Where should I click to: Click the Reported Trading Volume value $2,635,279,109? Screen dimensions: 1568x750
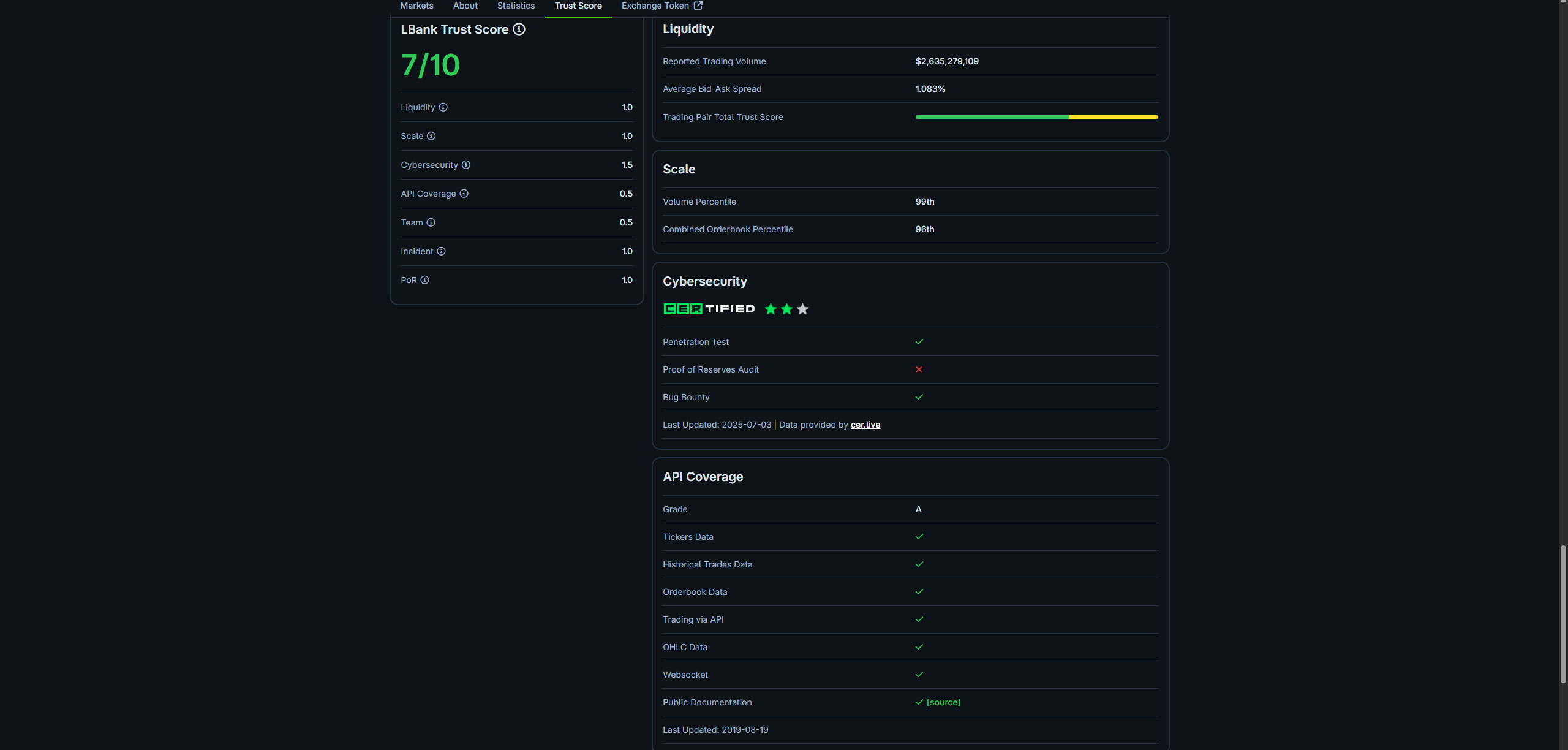(x=947, y=61)
